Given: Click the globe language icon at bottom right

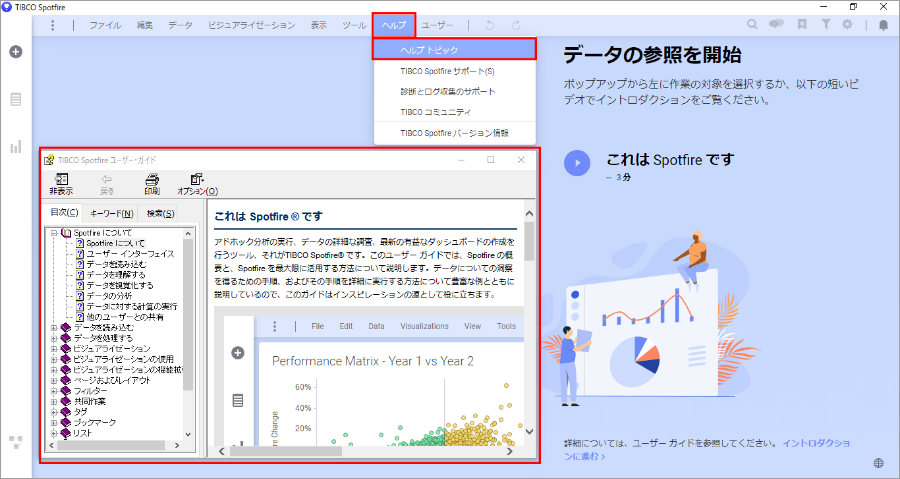Looking at the screenshot, I should pos(878,463).
